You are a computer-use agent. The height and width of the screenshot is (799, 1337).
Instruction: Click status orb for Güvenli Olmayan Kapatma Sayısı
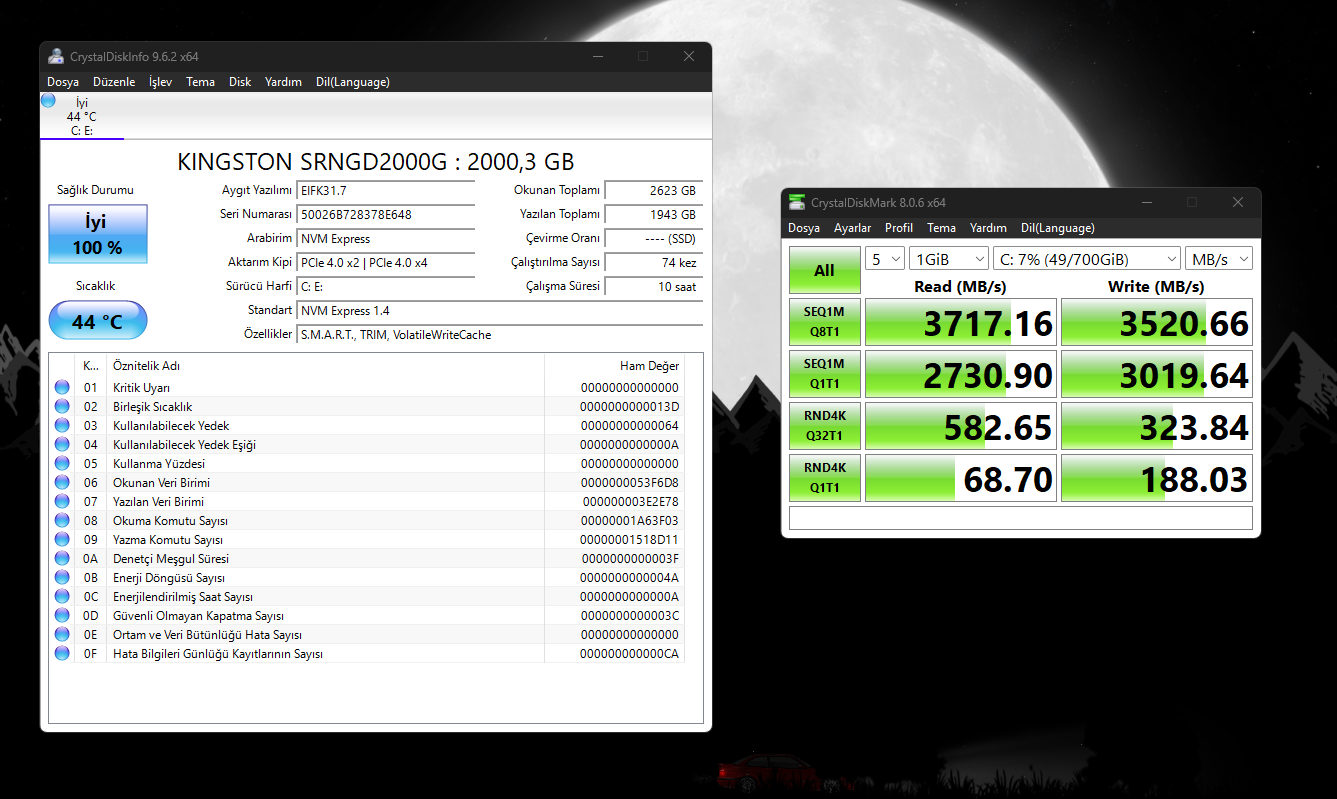pos(62,615)
